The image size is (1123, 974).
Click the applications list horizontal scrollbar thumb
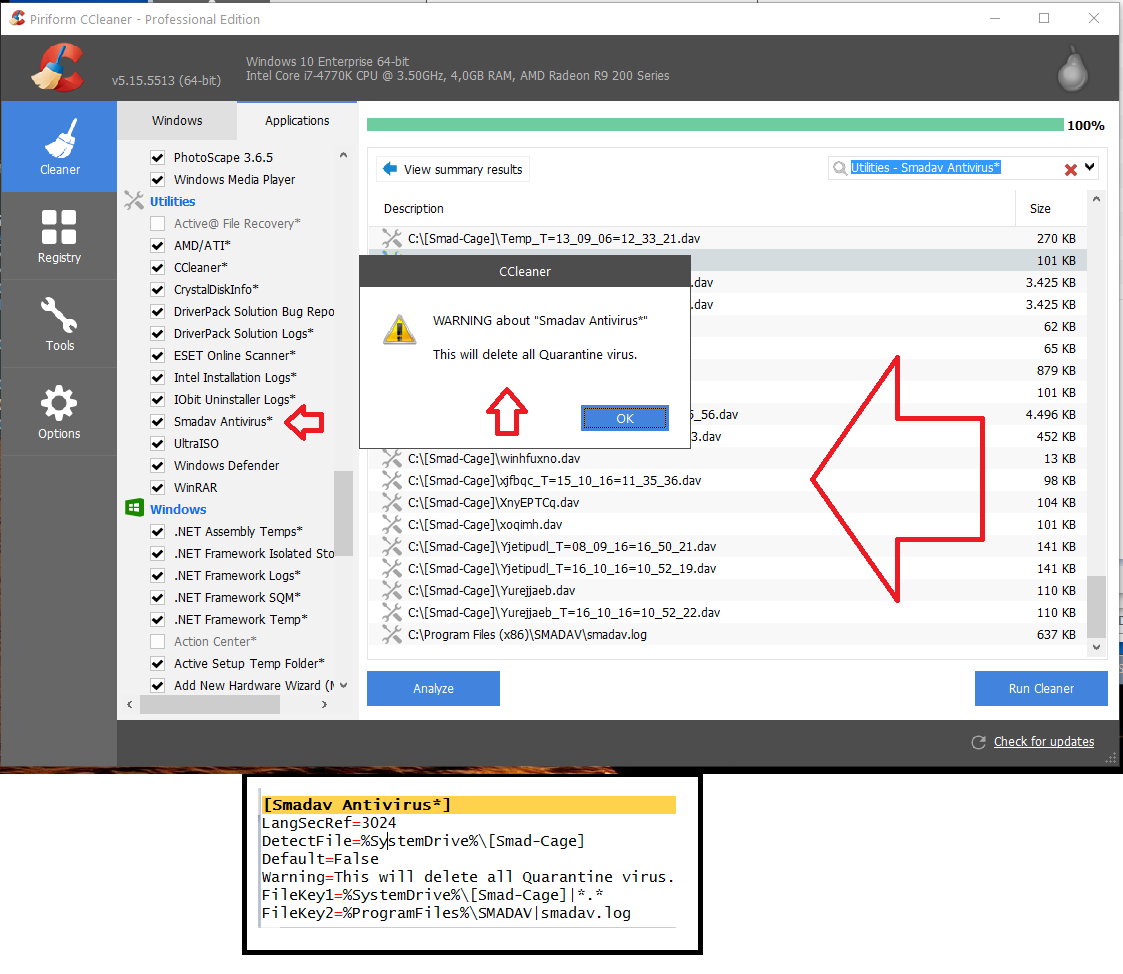point(209,705)
